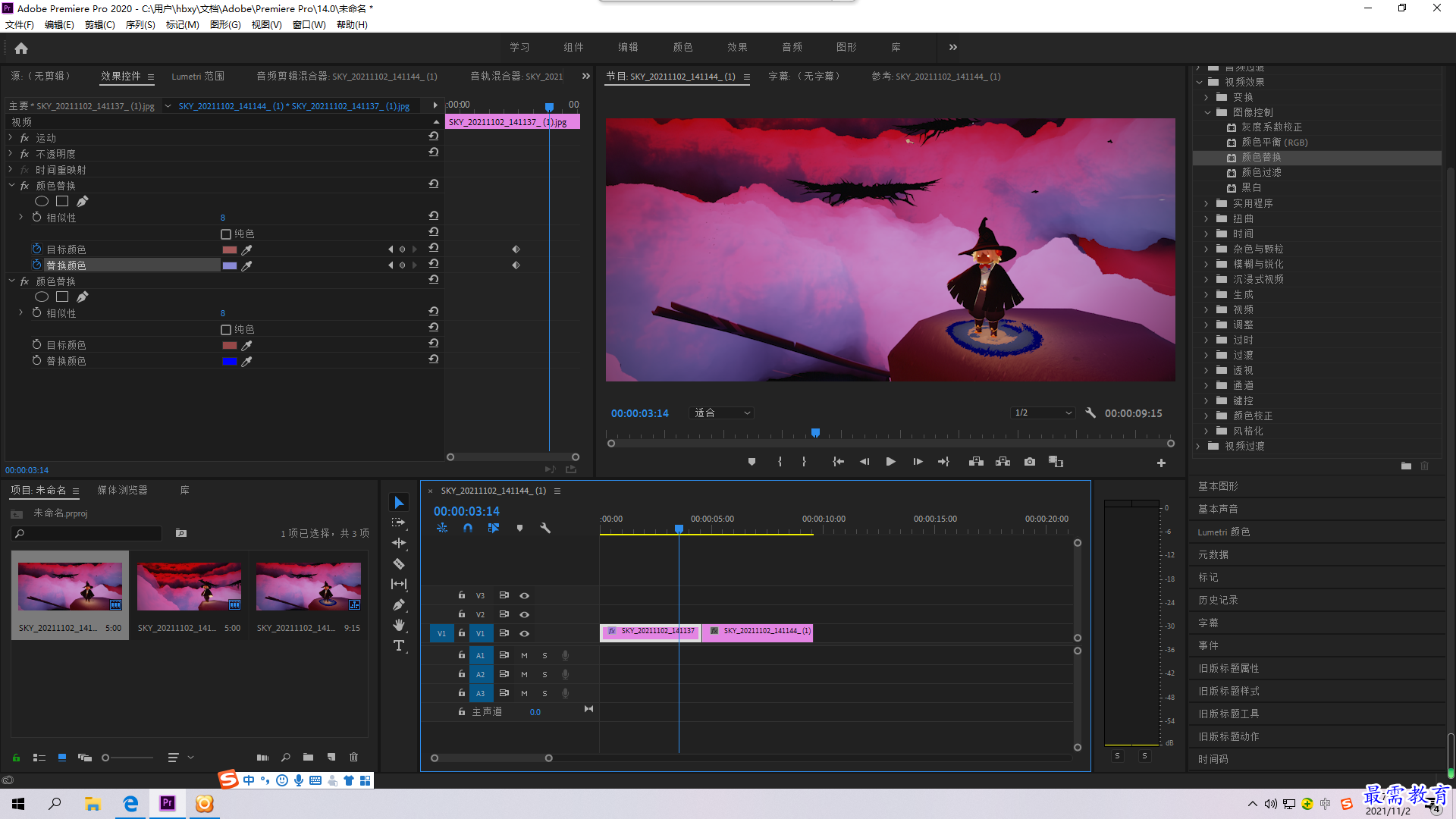Expand the 视频过渡 folder
The height and width of the screenshot is (819, 1456).
pyautogui.click(x=1198, y=446)
